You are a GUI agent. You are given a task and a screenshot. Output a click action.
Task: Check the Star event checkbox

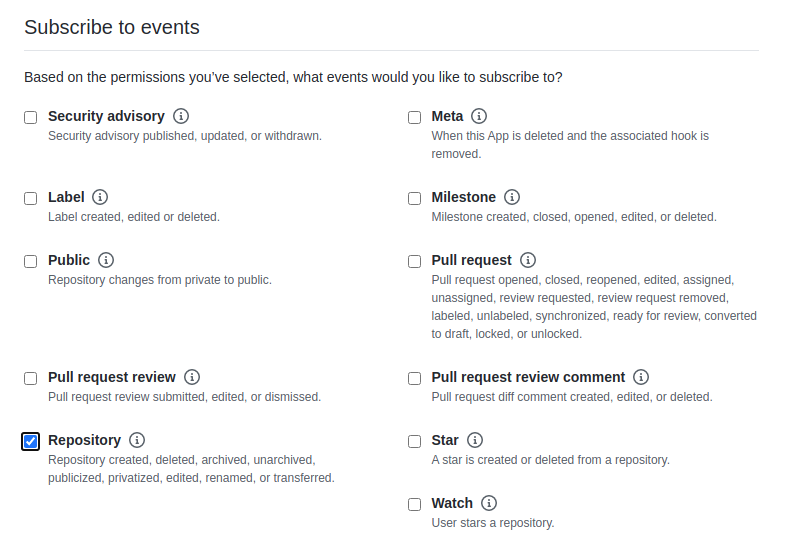click(415, 442)
